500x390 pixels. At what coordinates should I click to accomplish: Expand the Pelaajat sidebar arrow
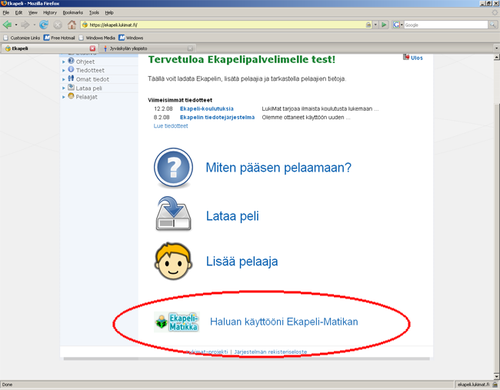64,97
